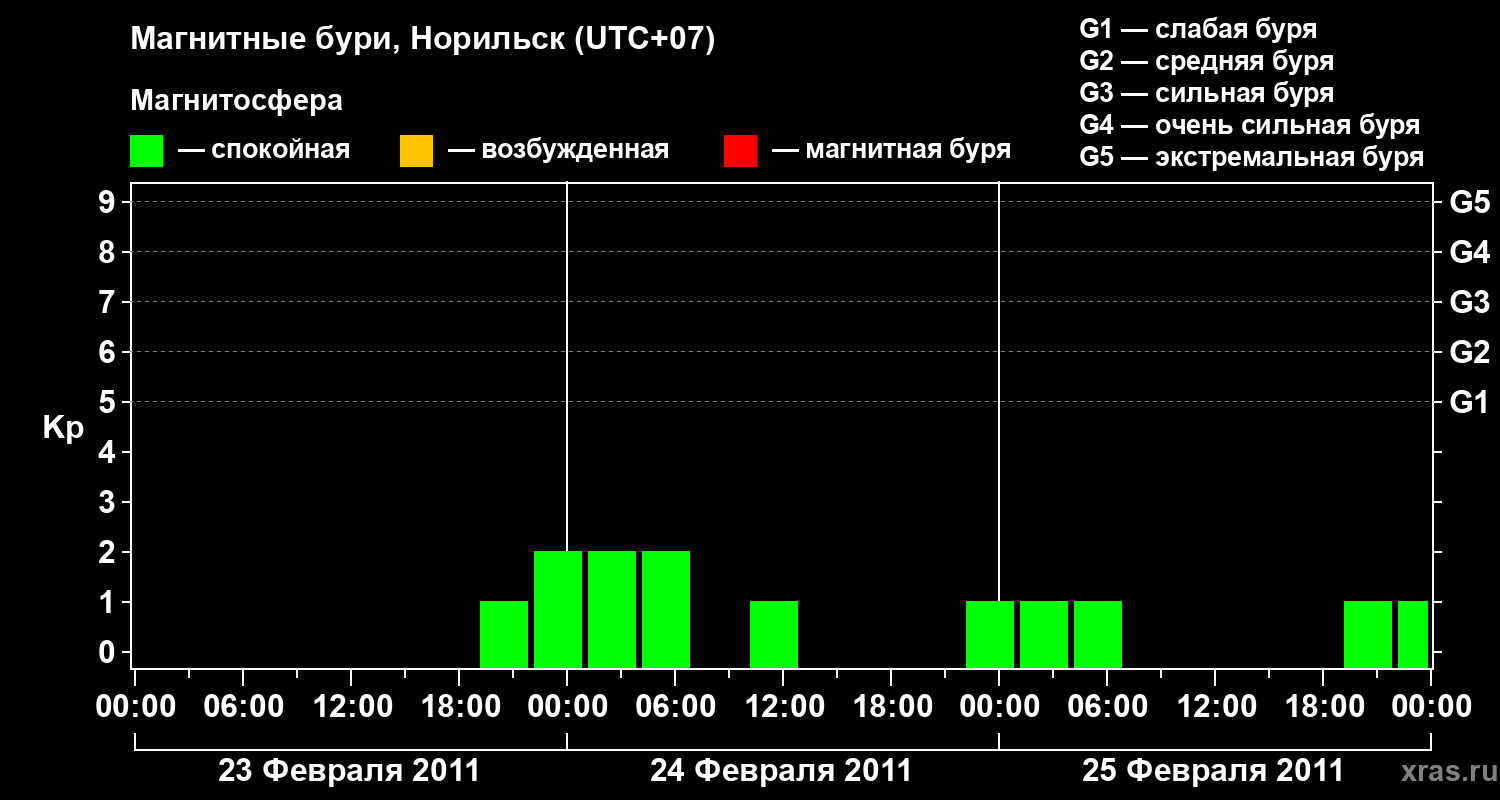
Task: Click the '23 Февраля 2011' date label
Action: pyautogui.click(x=349, y=771)
